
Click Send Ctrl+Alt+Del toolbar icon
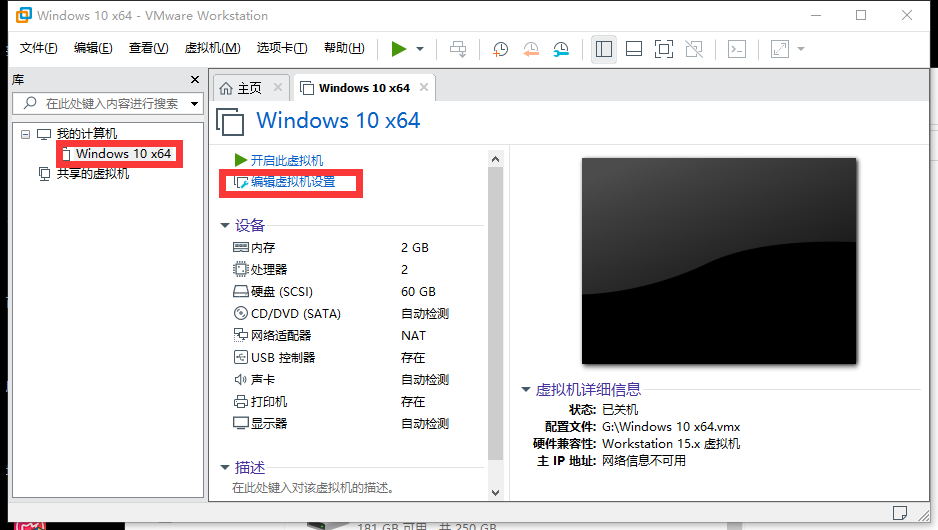(x=458, y=49)
